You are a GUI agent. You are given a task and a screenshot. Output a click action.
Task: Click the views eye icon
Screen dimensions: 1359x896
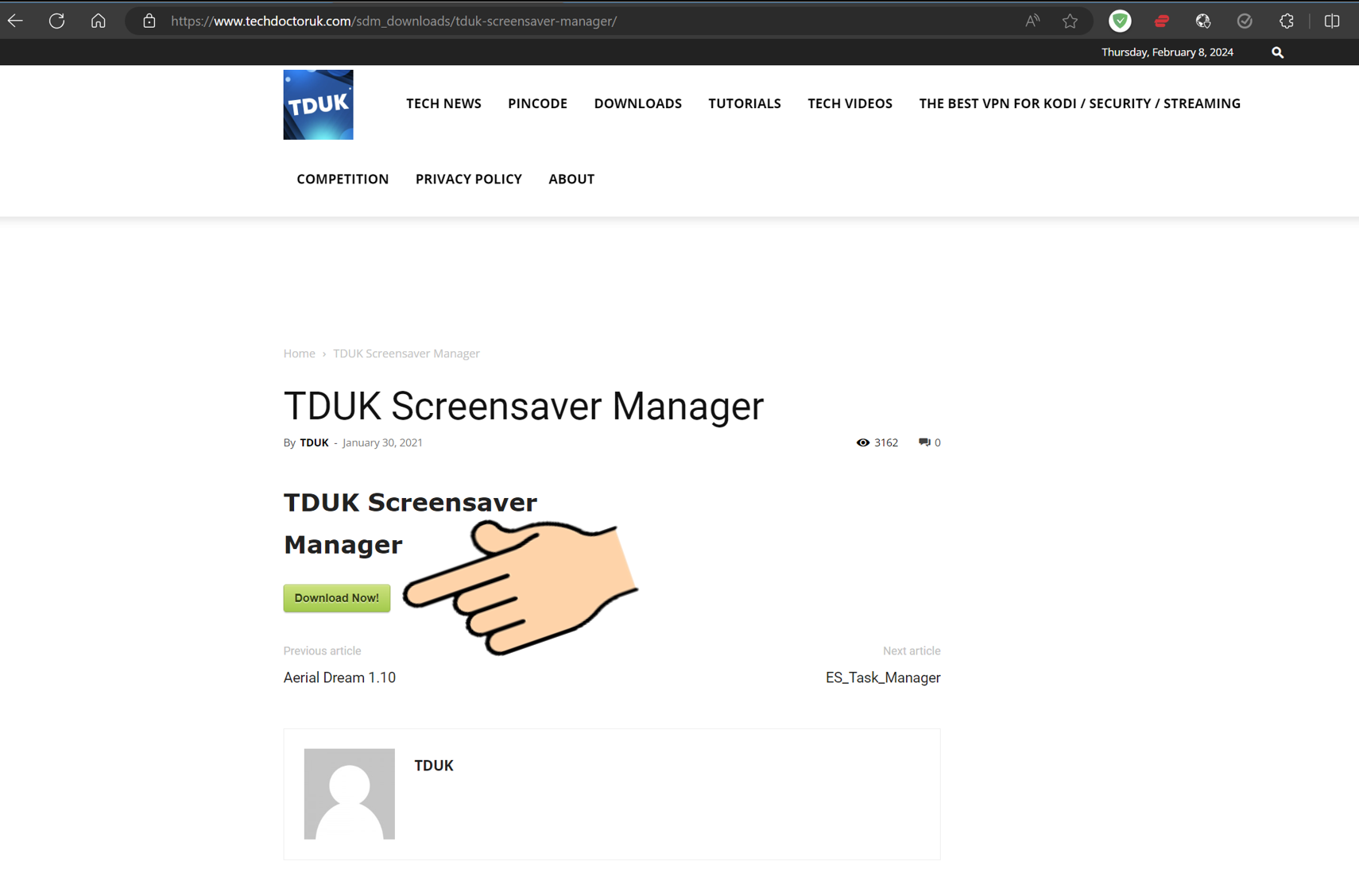[x=862, y=442]
